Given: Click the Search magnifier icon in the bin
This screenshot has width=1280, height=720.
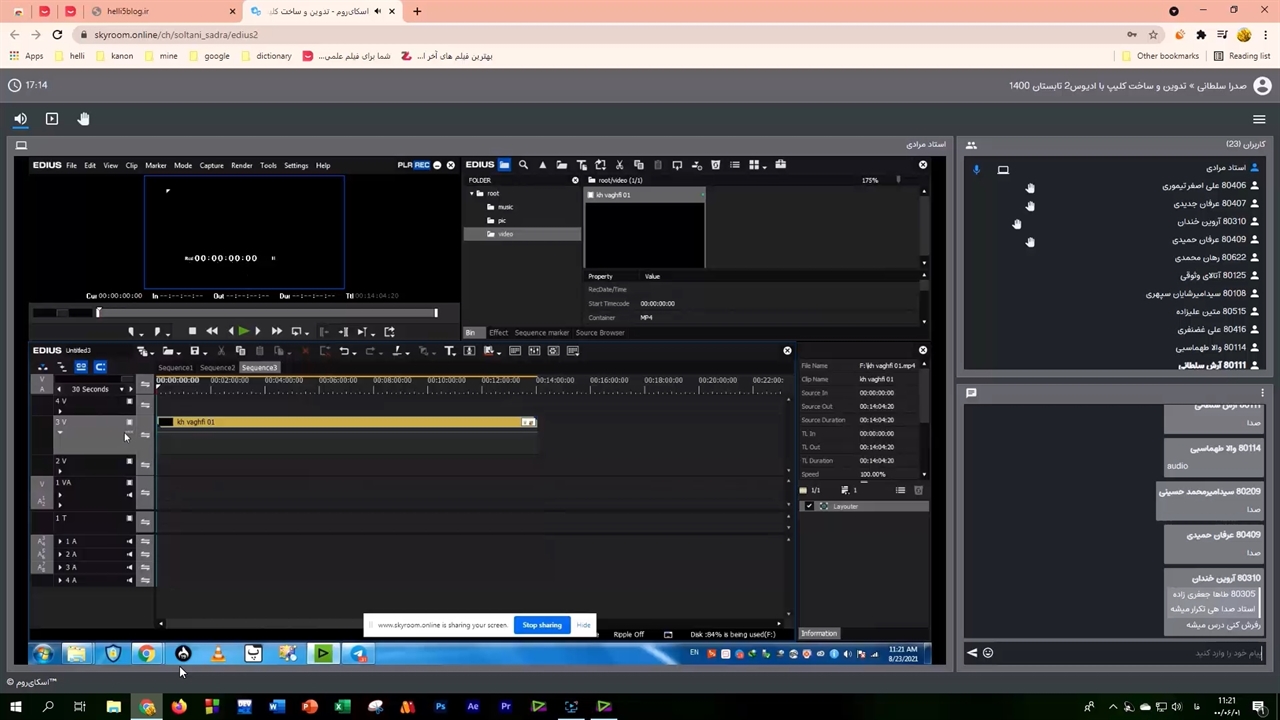Looking at the screenshot, I should pyautogui.click(x=523, y=165).
